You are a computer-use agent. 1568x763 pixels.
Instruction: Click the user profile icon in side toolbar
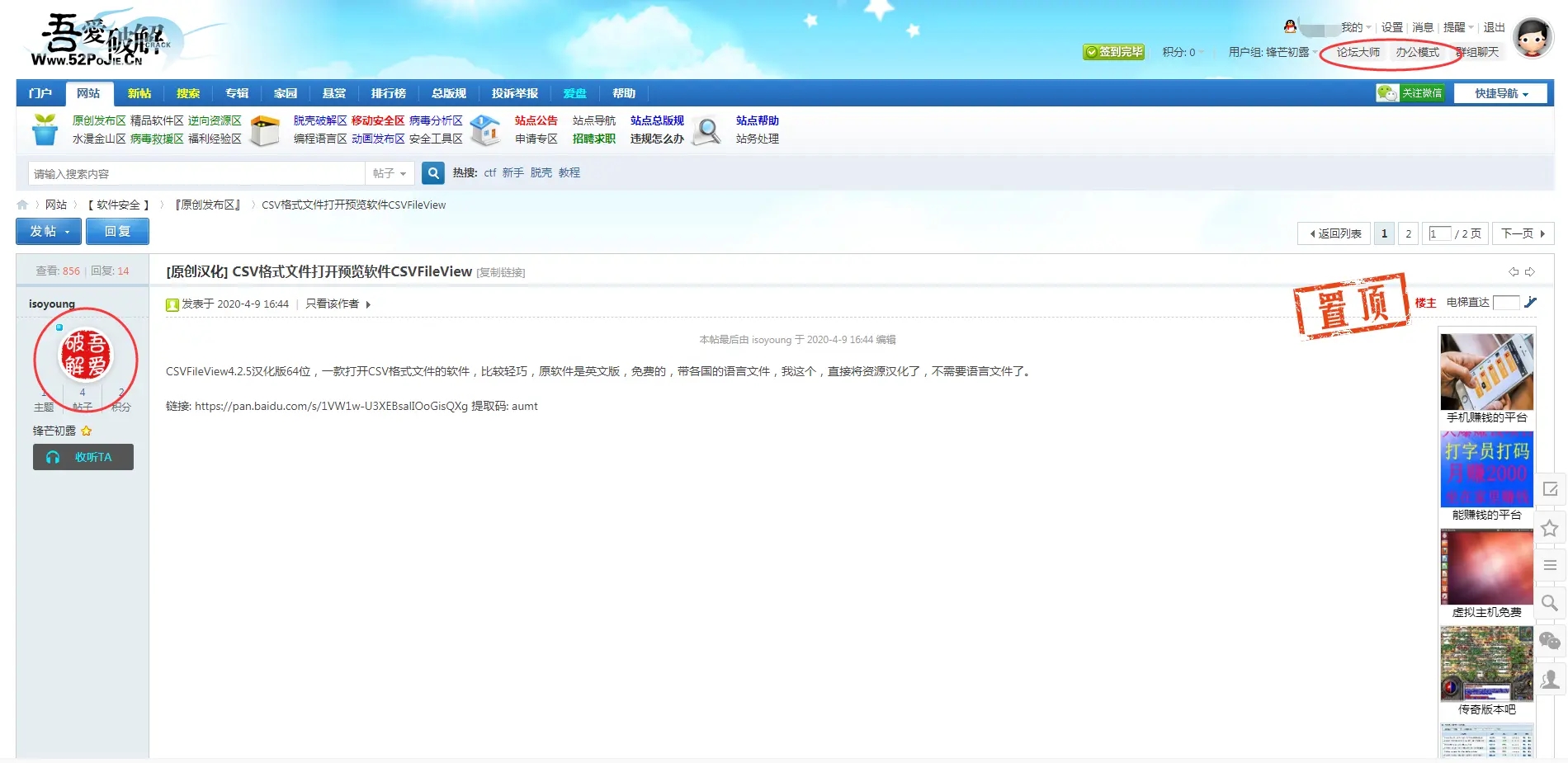click(x=1550, y=680)
